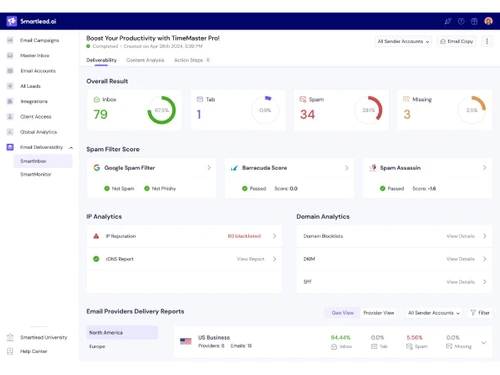Select the Deliverability tab
The image size is (500, 375).
101,60
